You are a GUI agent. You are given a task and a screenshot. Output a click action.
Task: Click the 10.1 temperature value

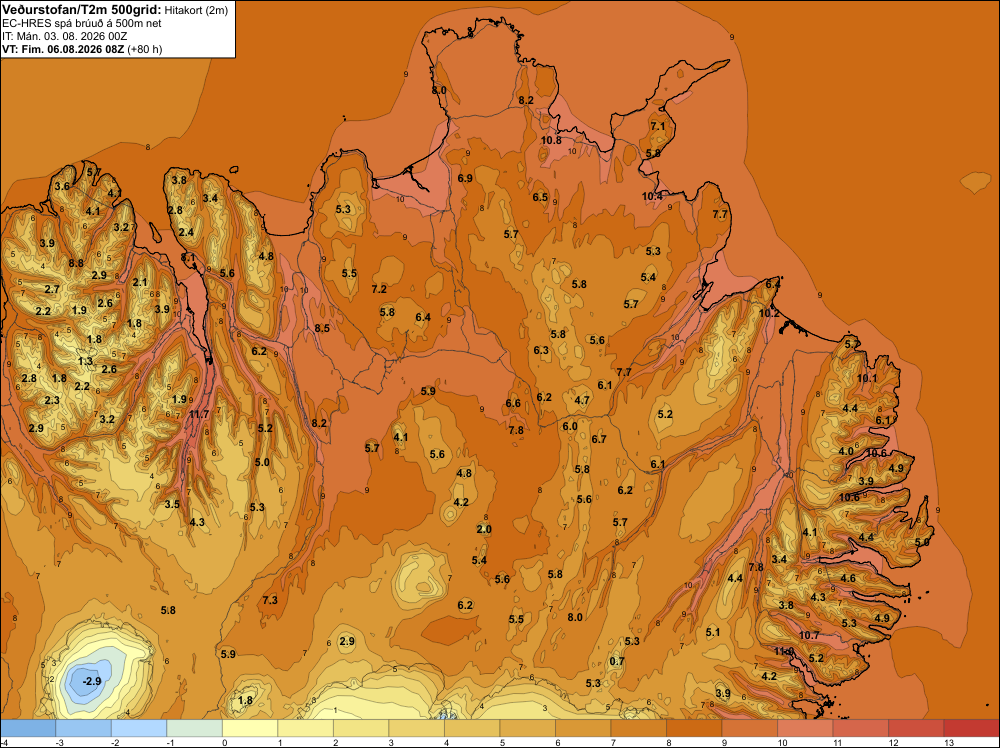coord(867,378)
